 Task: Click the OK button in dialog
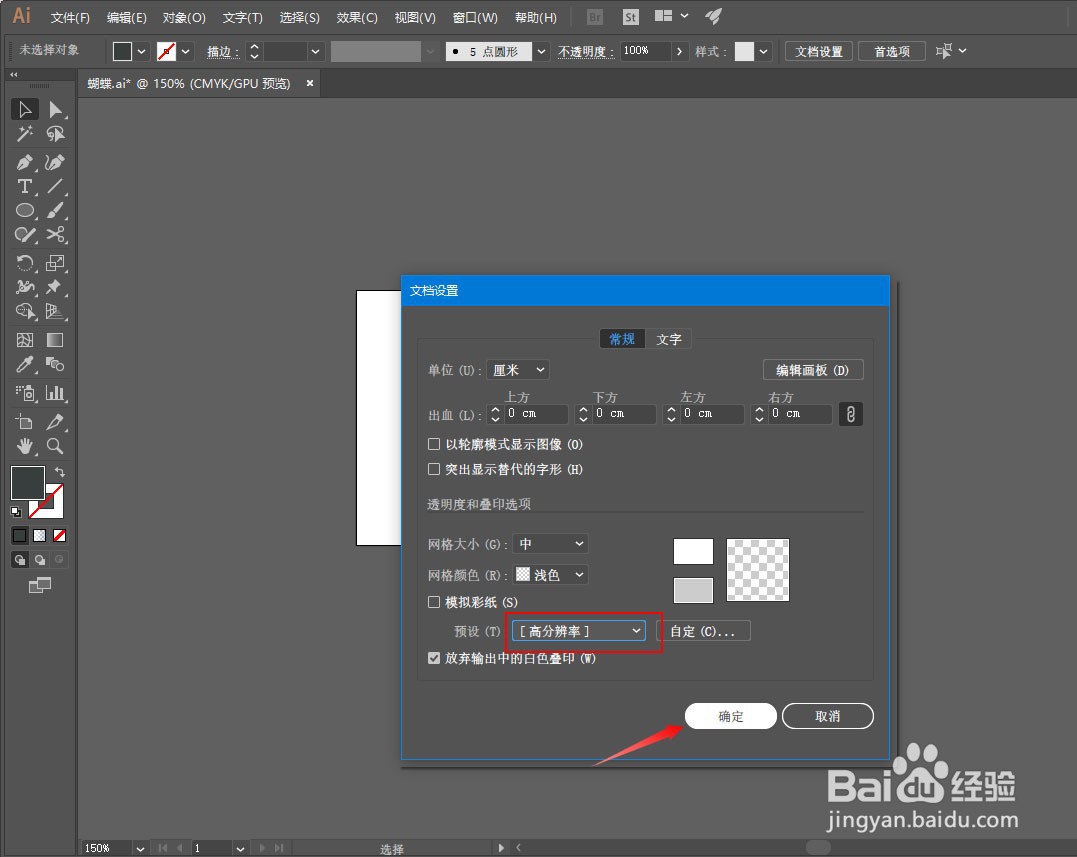click(731, 716)
